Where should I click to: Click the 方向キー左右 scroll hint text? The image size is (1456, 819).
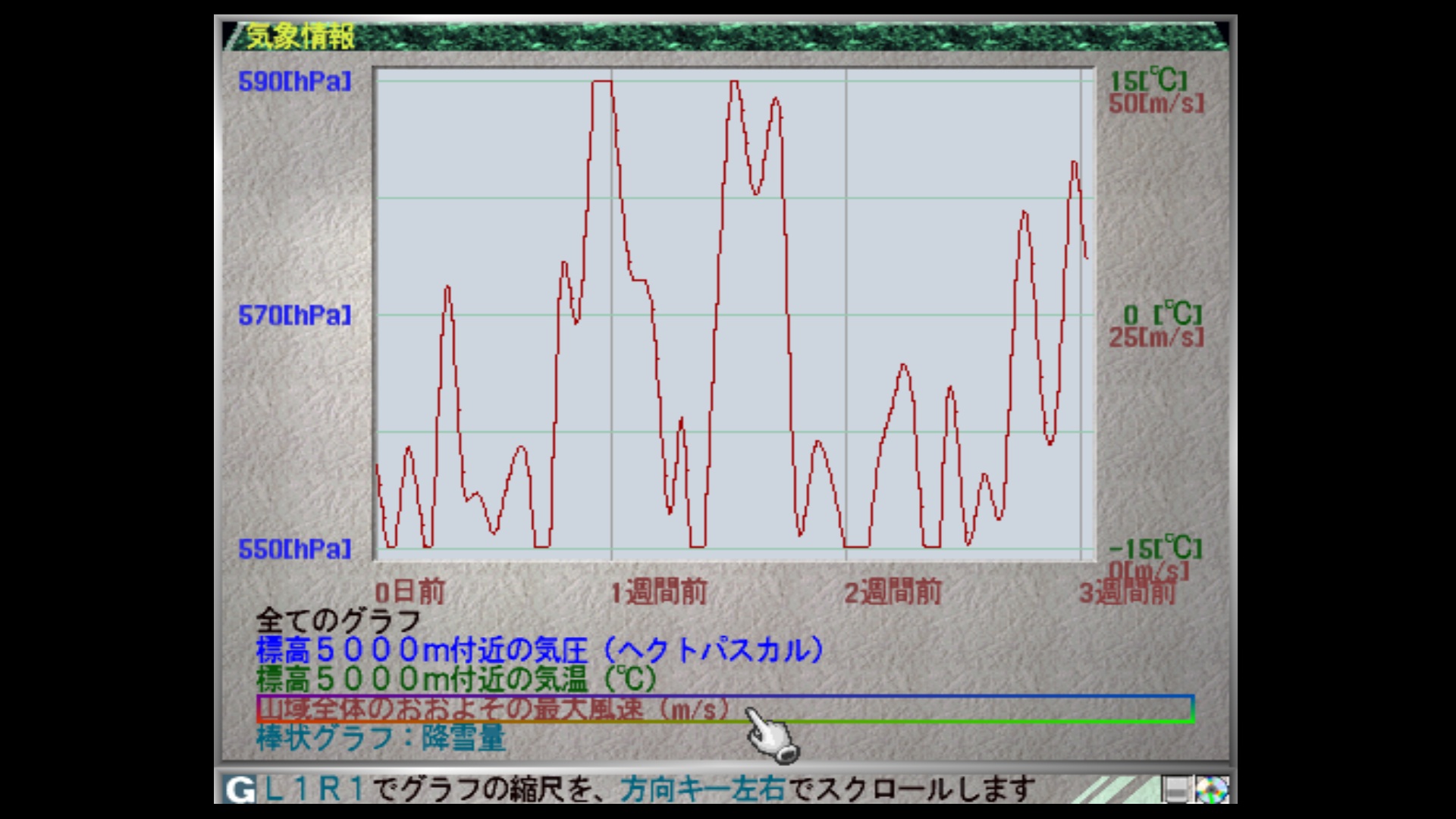(703, 789)
